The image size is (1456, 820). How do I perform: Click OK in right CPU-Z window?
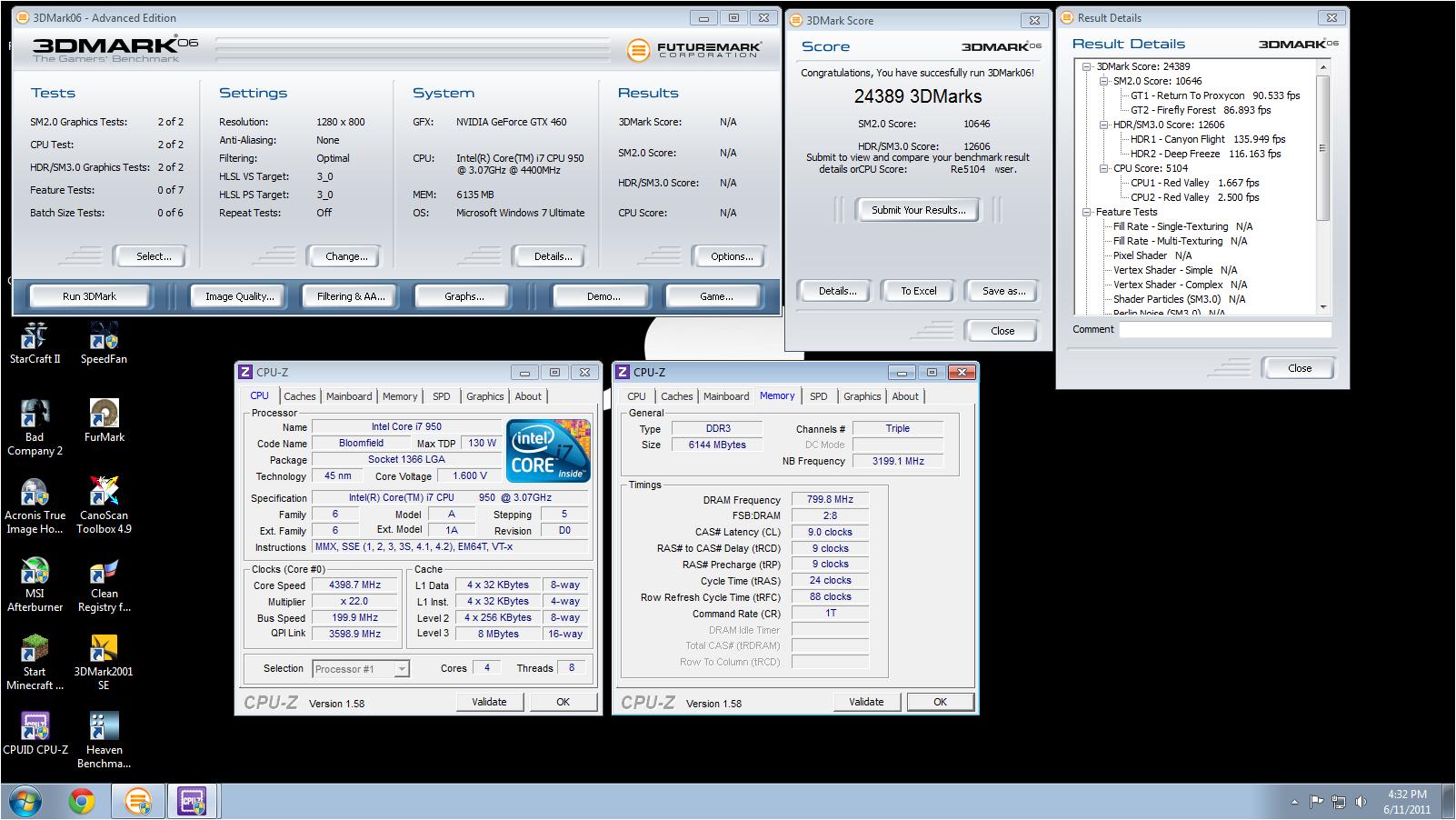tap(940, 702)
